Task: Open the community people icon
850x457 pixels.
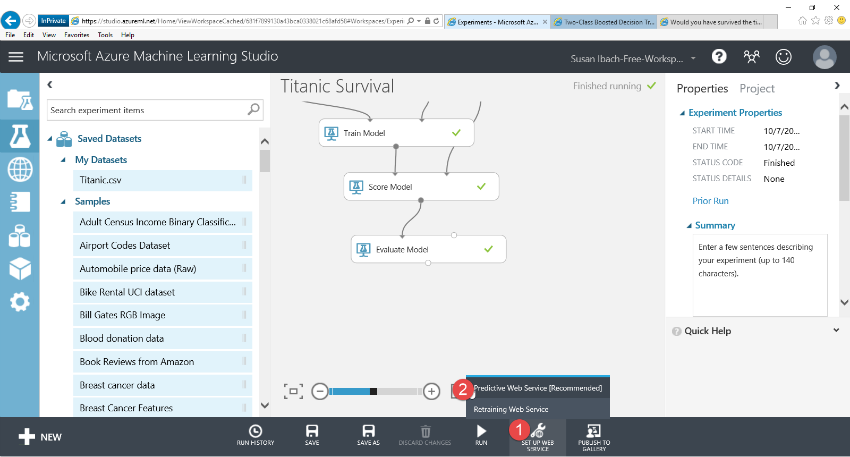Action: (751, 56)
